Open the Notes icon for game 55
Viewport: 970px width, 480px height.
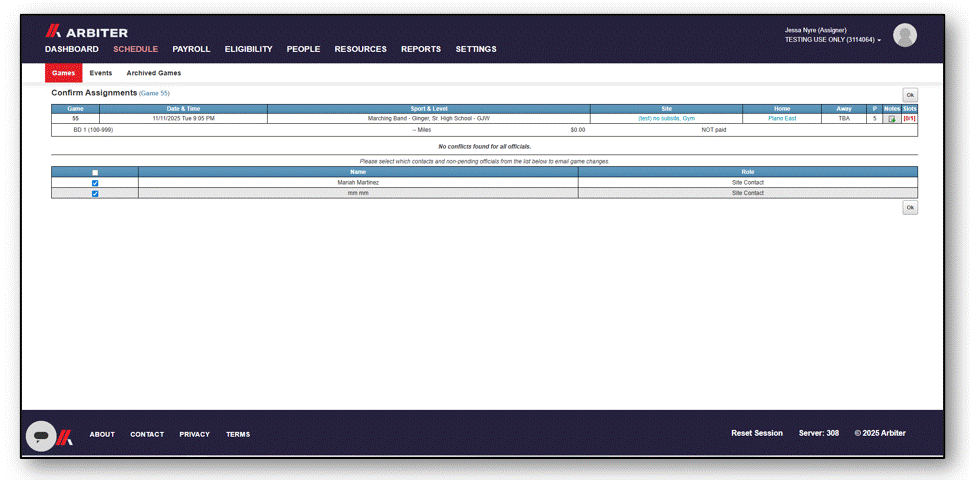891,119
